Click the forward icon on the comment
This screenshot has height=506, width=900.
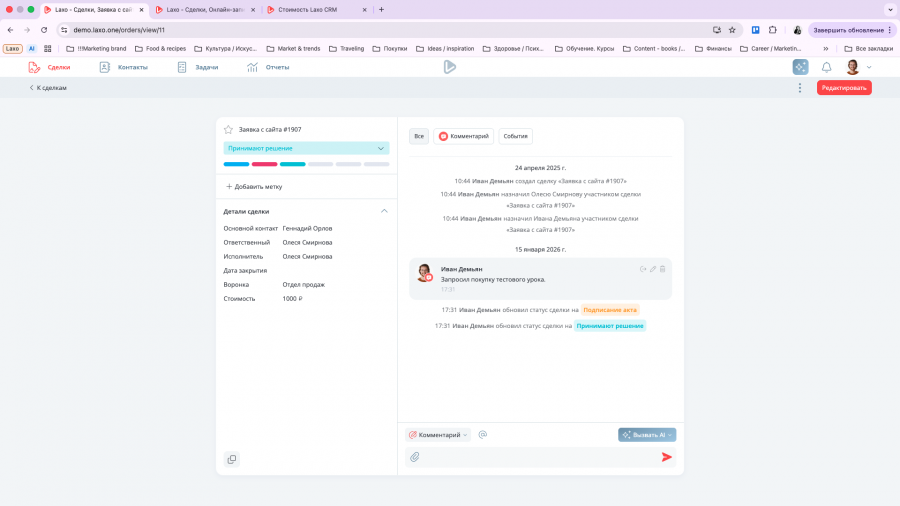coord(643,269)
